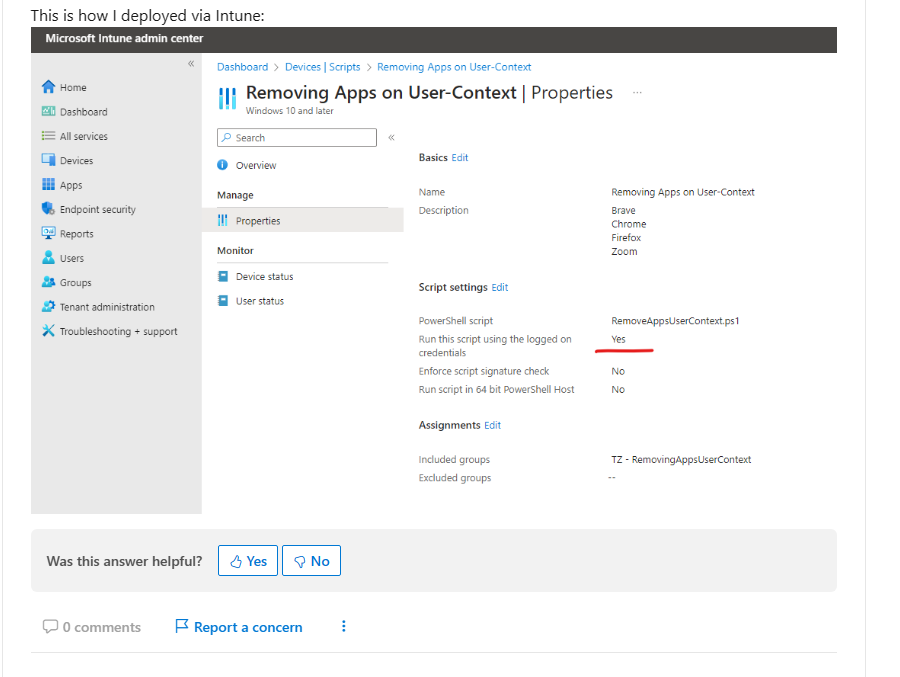The height and width of the screenshot is (677, 900).
Task: Select the Properties sliders icon
Action: 223,220
